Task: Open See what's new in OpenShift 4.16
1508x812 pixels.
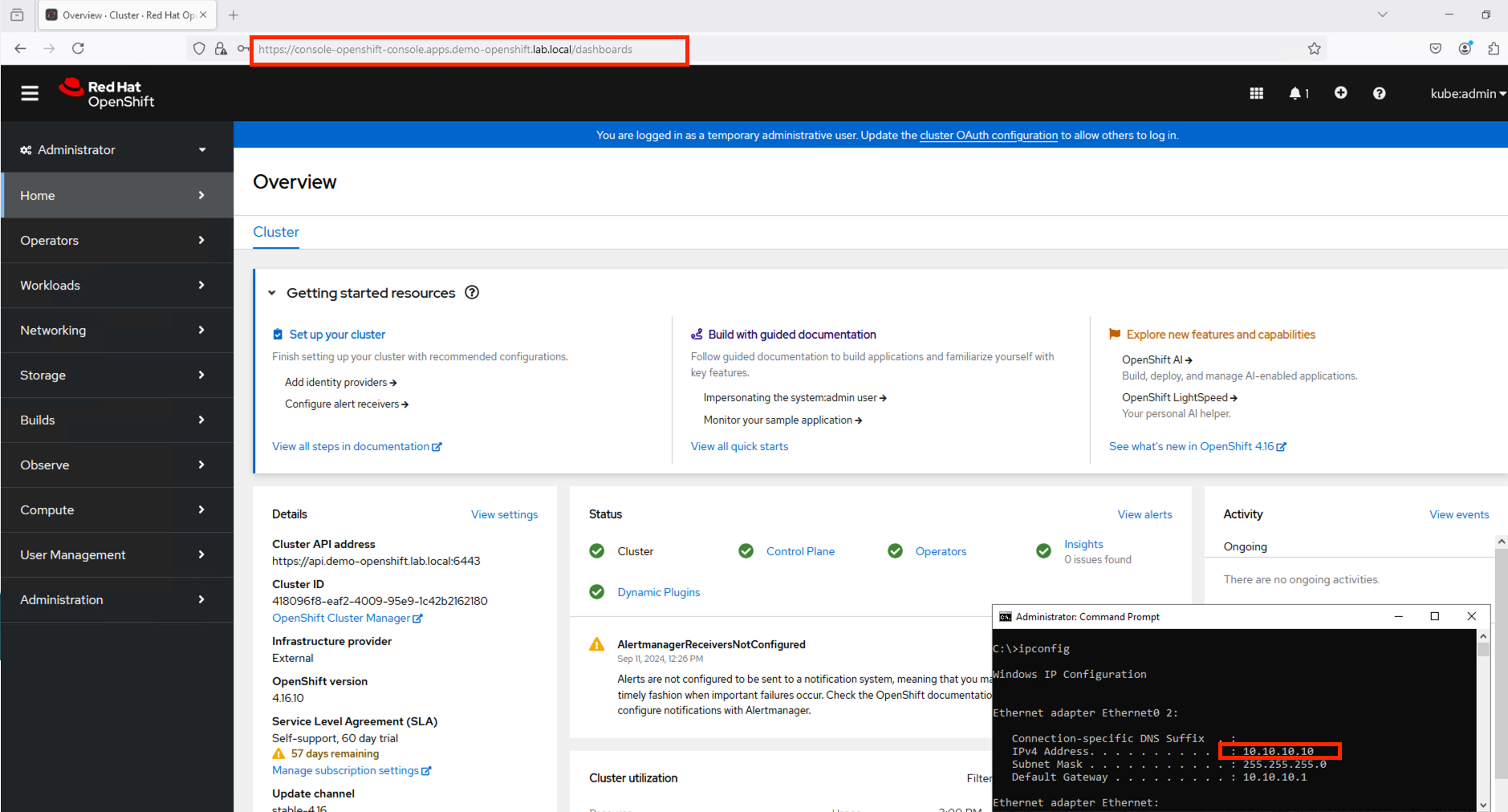Action: [x=1197, y=446]
